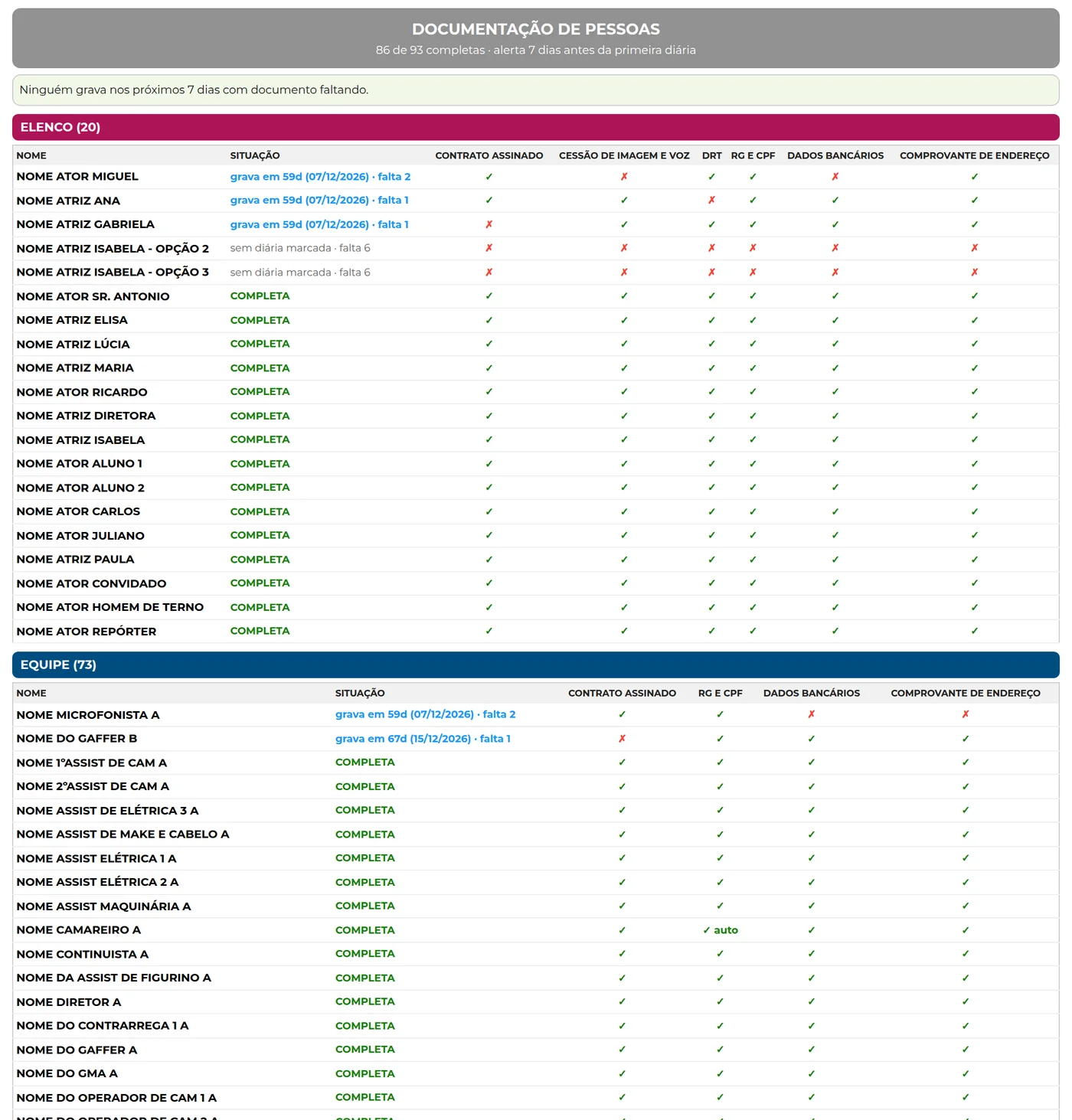Select the name 'Nome Do GMA A'
The width and height of the screenshot is (1072, 1120).
(x=67, y=1073)
